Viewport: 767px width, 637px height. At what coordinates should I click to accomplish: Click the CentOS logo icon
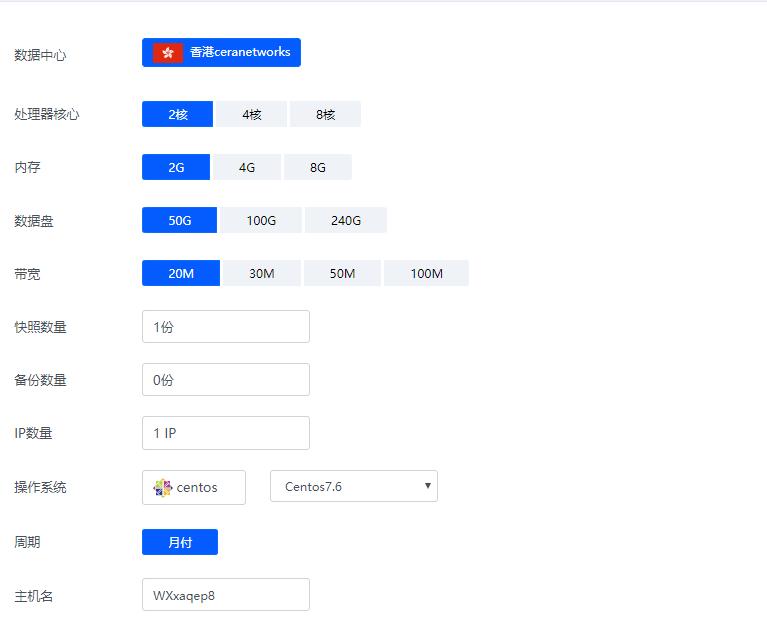tap(162, 488)
